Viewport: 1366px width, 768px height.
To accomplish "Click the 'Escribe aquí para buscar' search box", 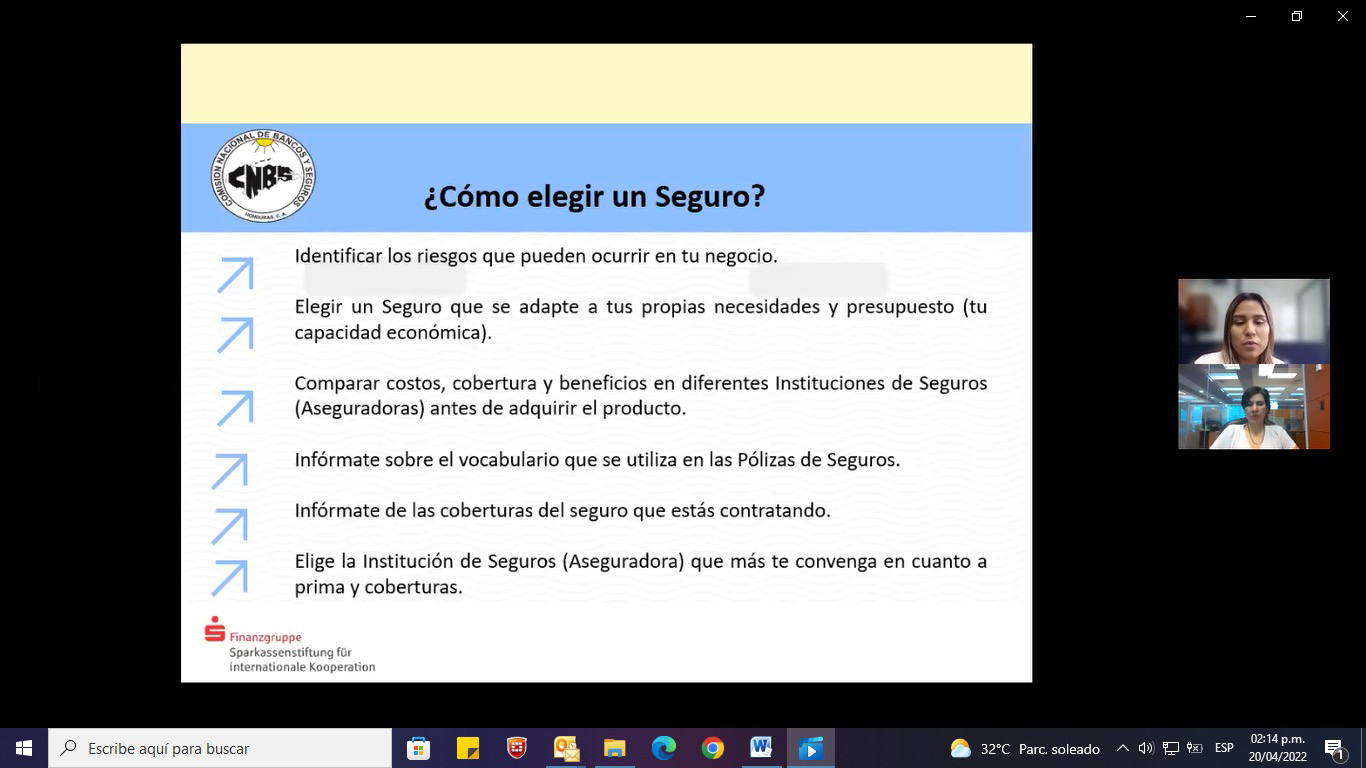I will 220,748.
